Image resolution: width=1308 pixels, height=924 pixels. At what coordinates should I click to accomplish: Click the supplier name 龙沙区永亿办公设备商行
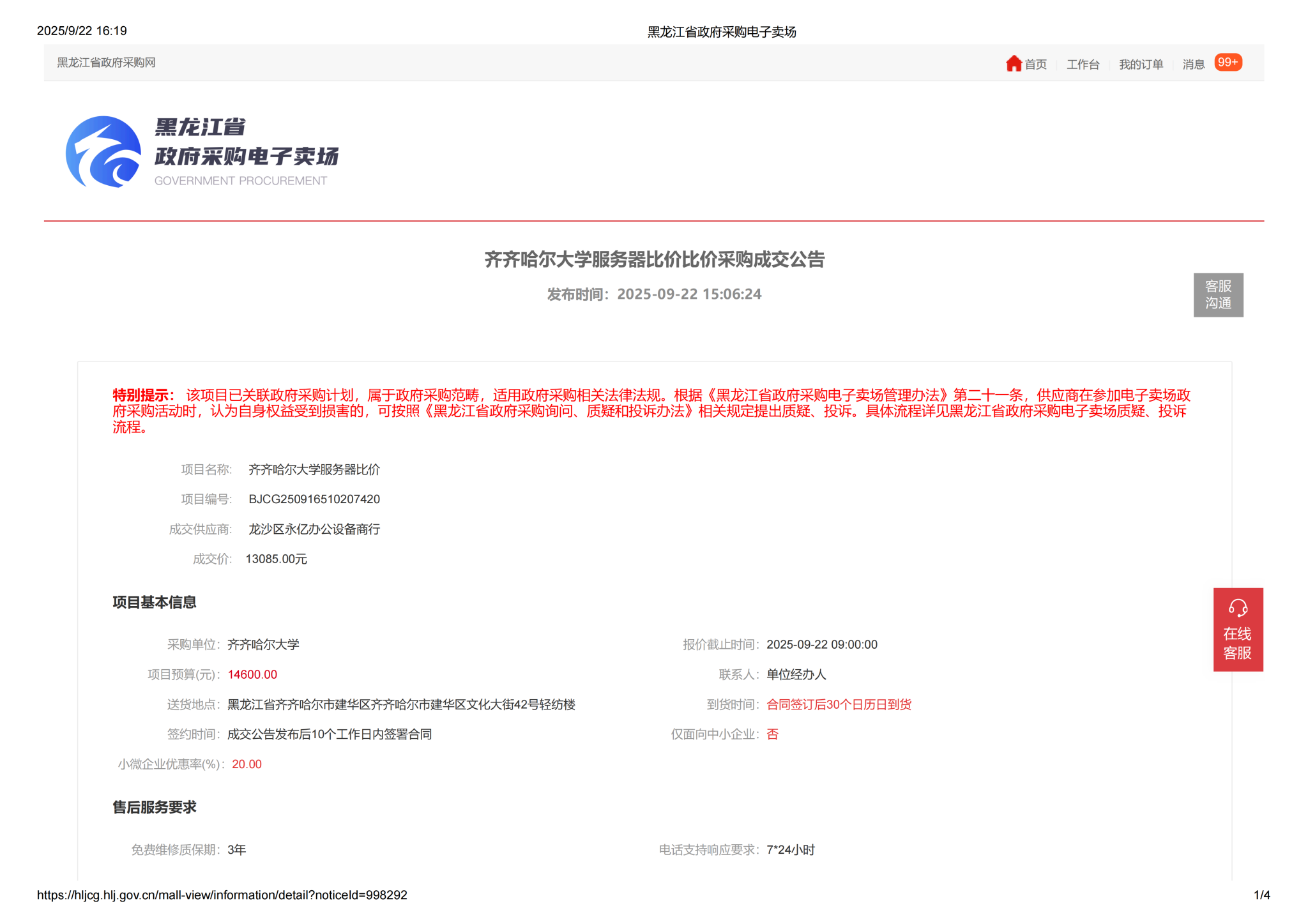314,529
